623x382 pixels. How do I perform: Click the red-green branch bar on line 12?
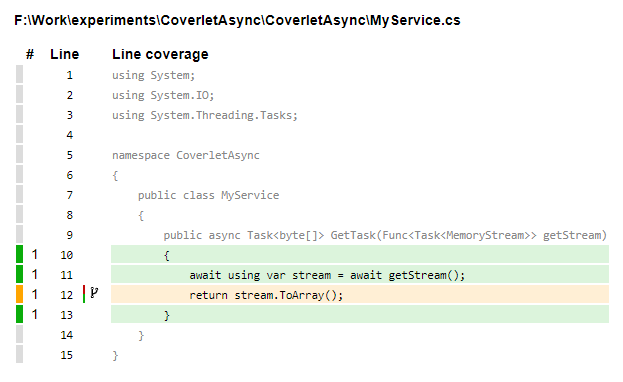[84, 294]
